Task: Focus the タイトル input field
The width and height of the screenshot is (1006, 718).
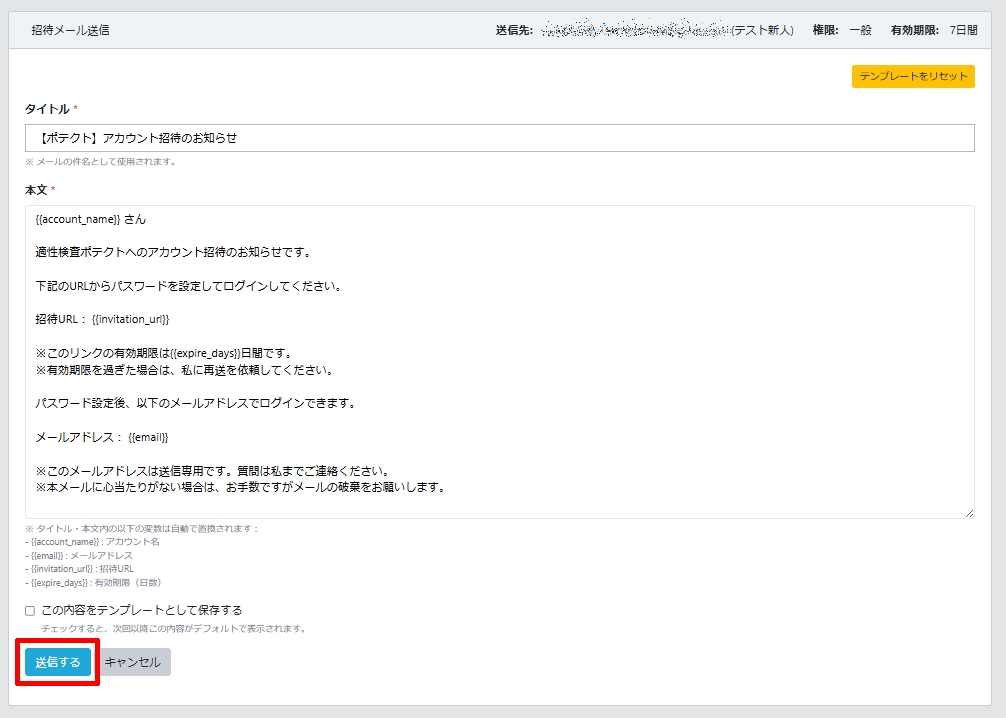Action: pos(499,138)
